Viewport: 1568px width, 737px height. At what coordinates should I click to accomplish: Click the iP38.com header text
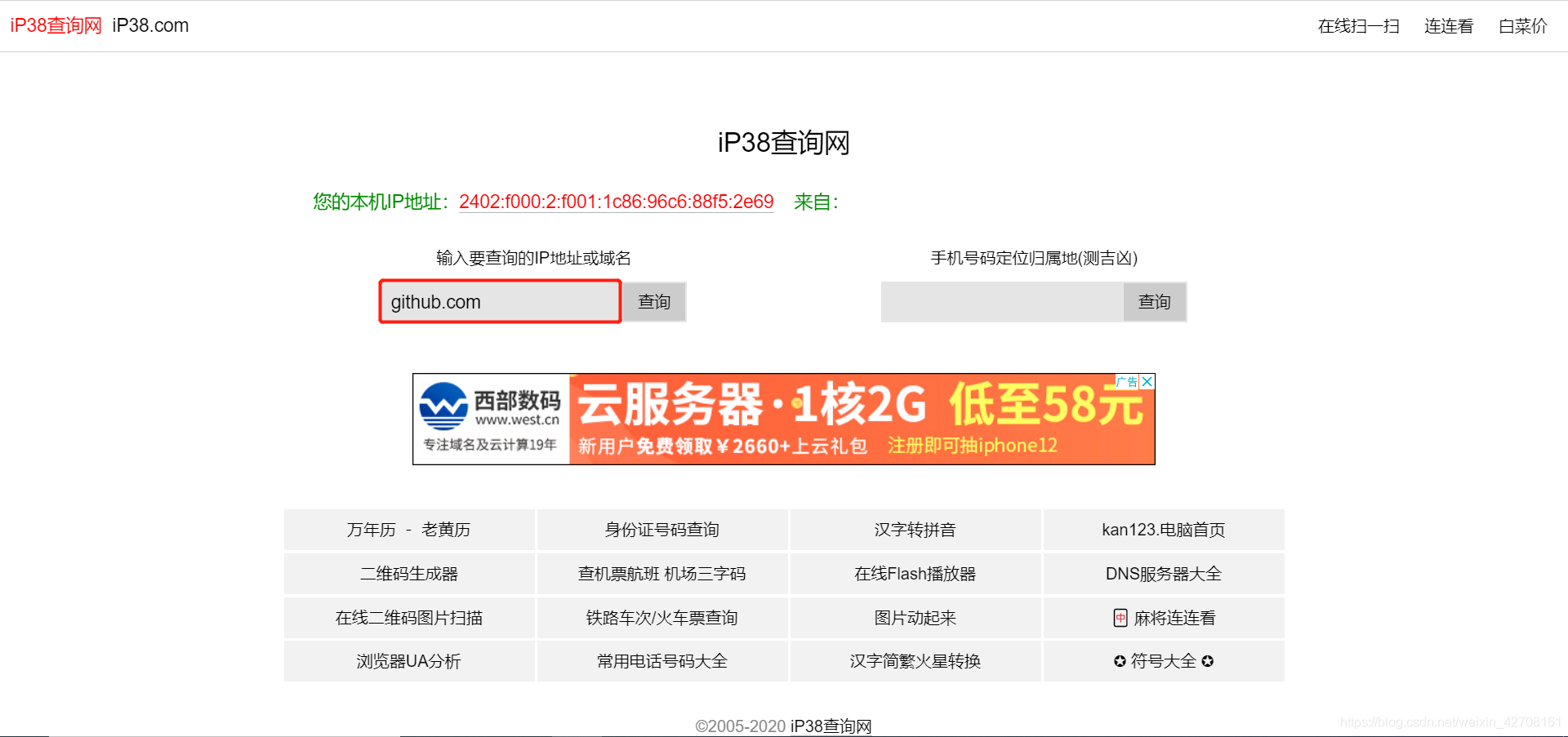pos(150,25)
